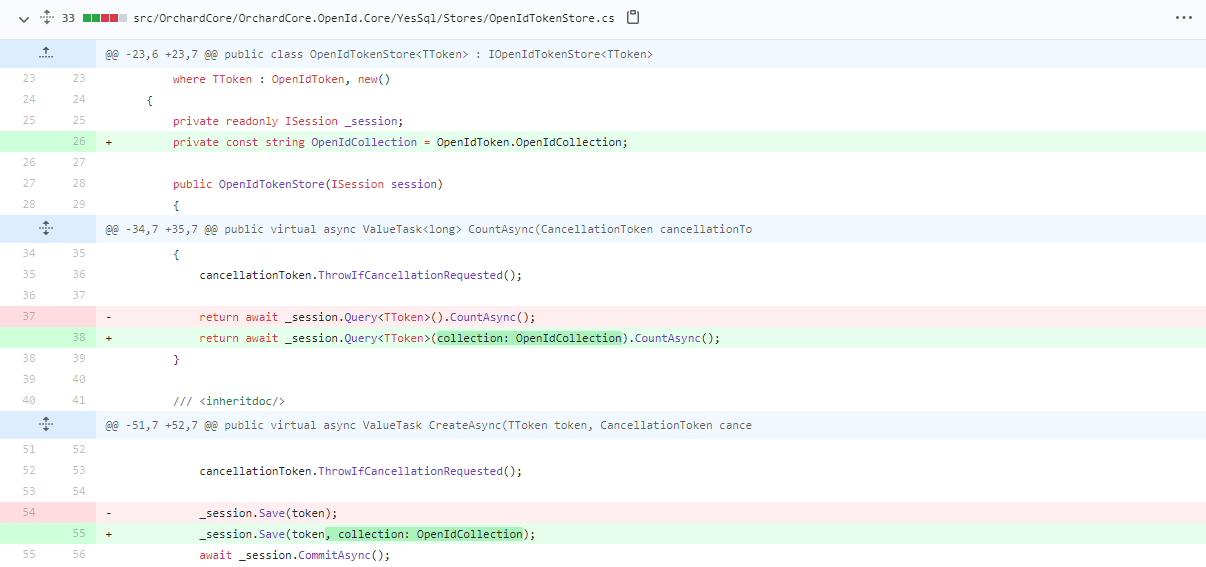Click the added 'private const string OpenIdCollection' line
This screenshot has width=1206, height=567.
pos(400,142)
